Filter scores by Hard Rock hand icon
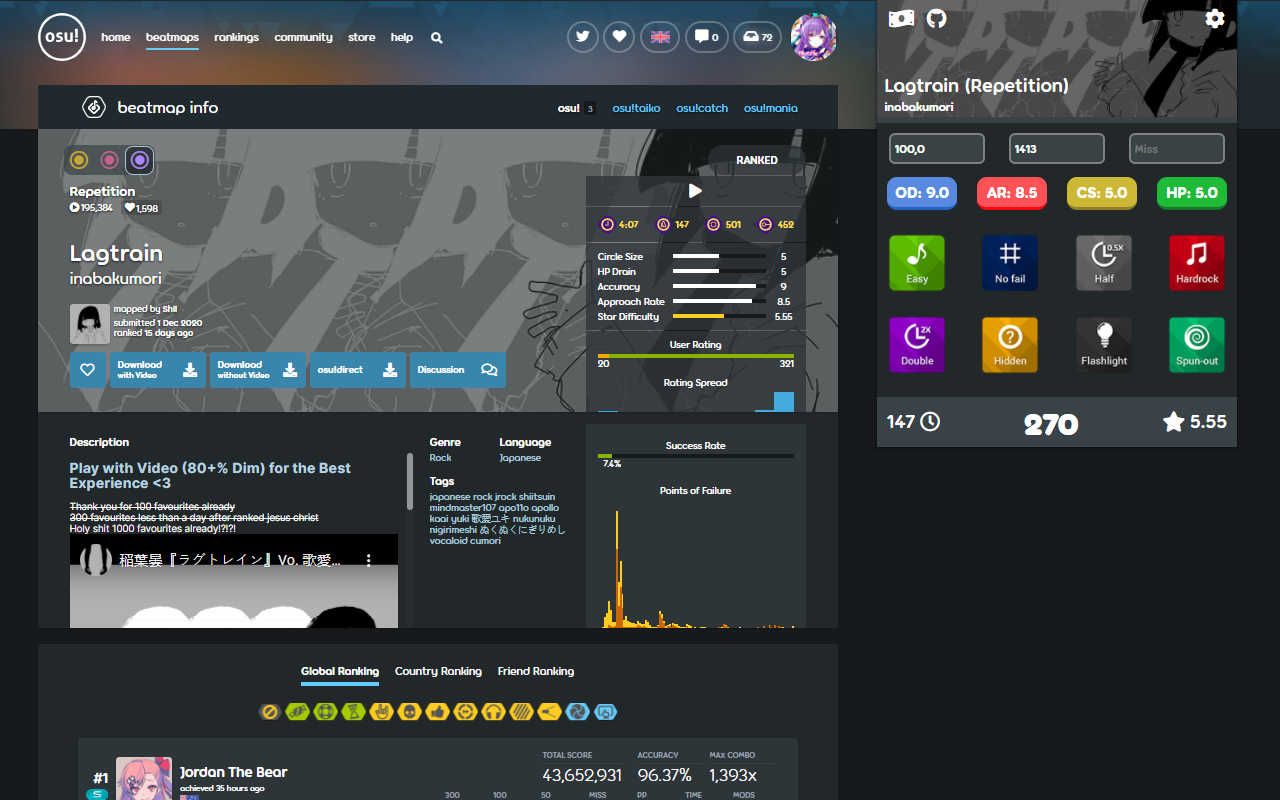This screenshot has width=1280, height=800. 381,712
